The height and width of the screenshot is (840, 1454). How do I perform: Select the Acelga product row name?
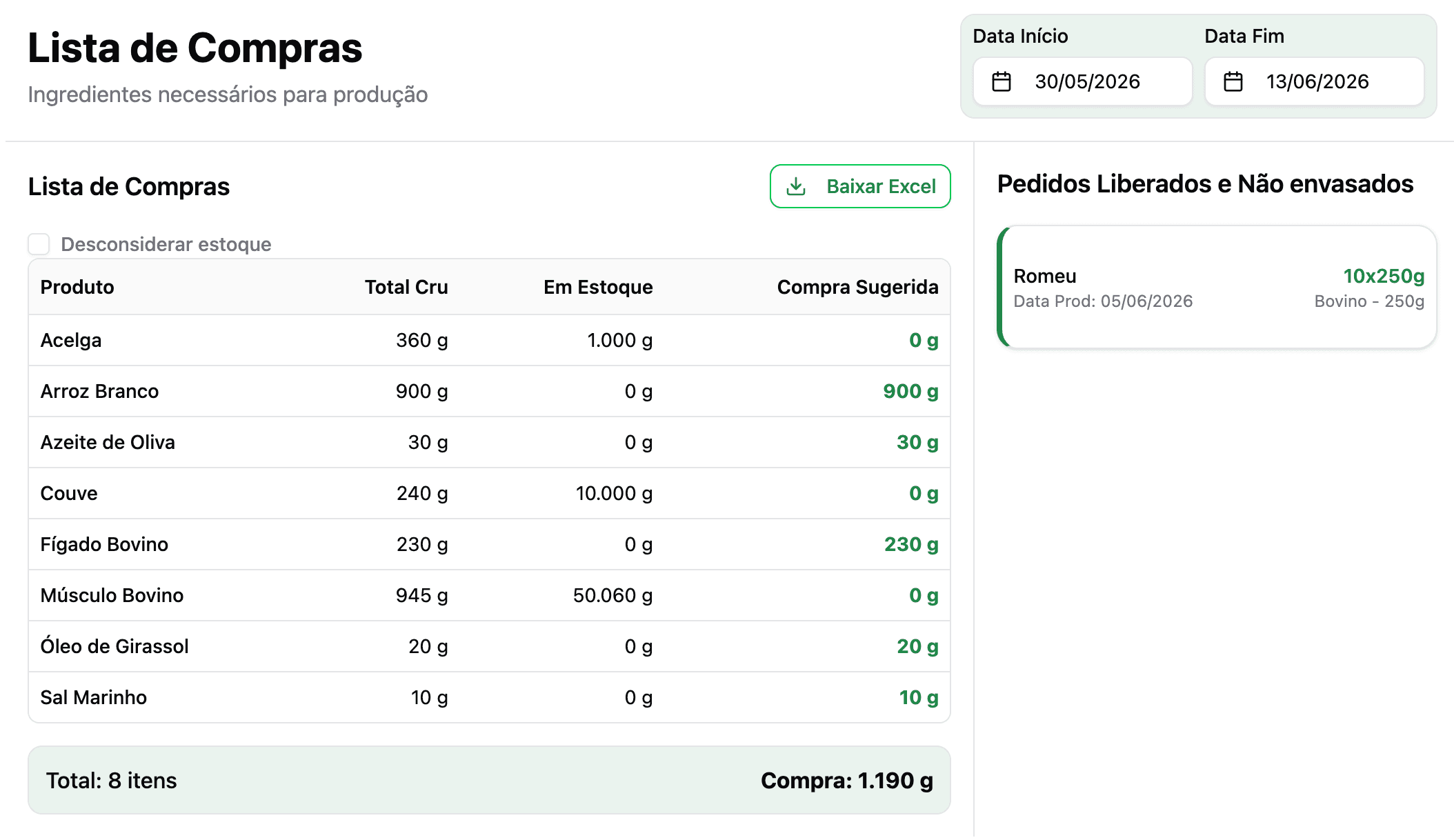tap(71, 340)
